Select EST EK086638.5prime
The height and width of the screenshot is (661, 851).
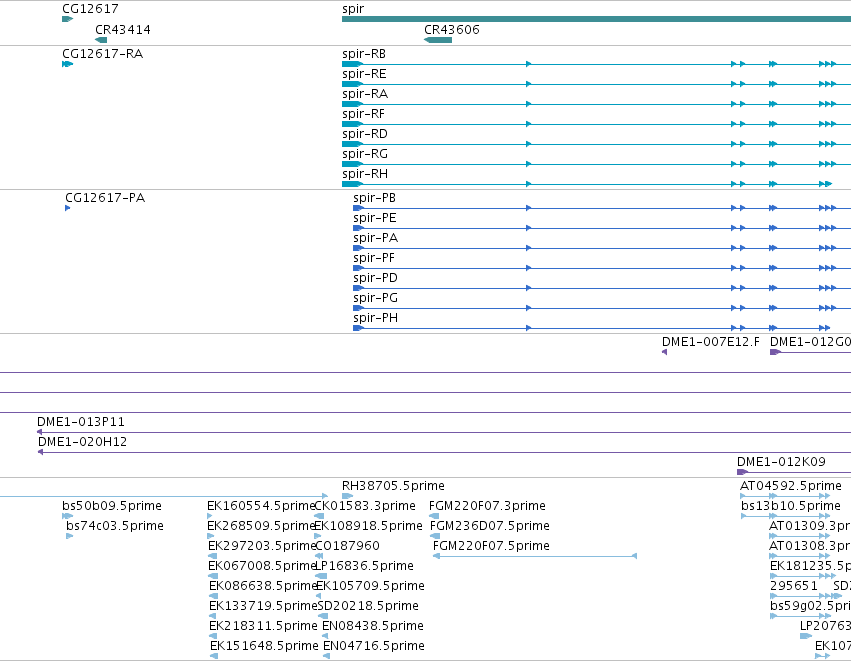[263, 586]
